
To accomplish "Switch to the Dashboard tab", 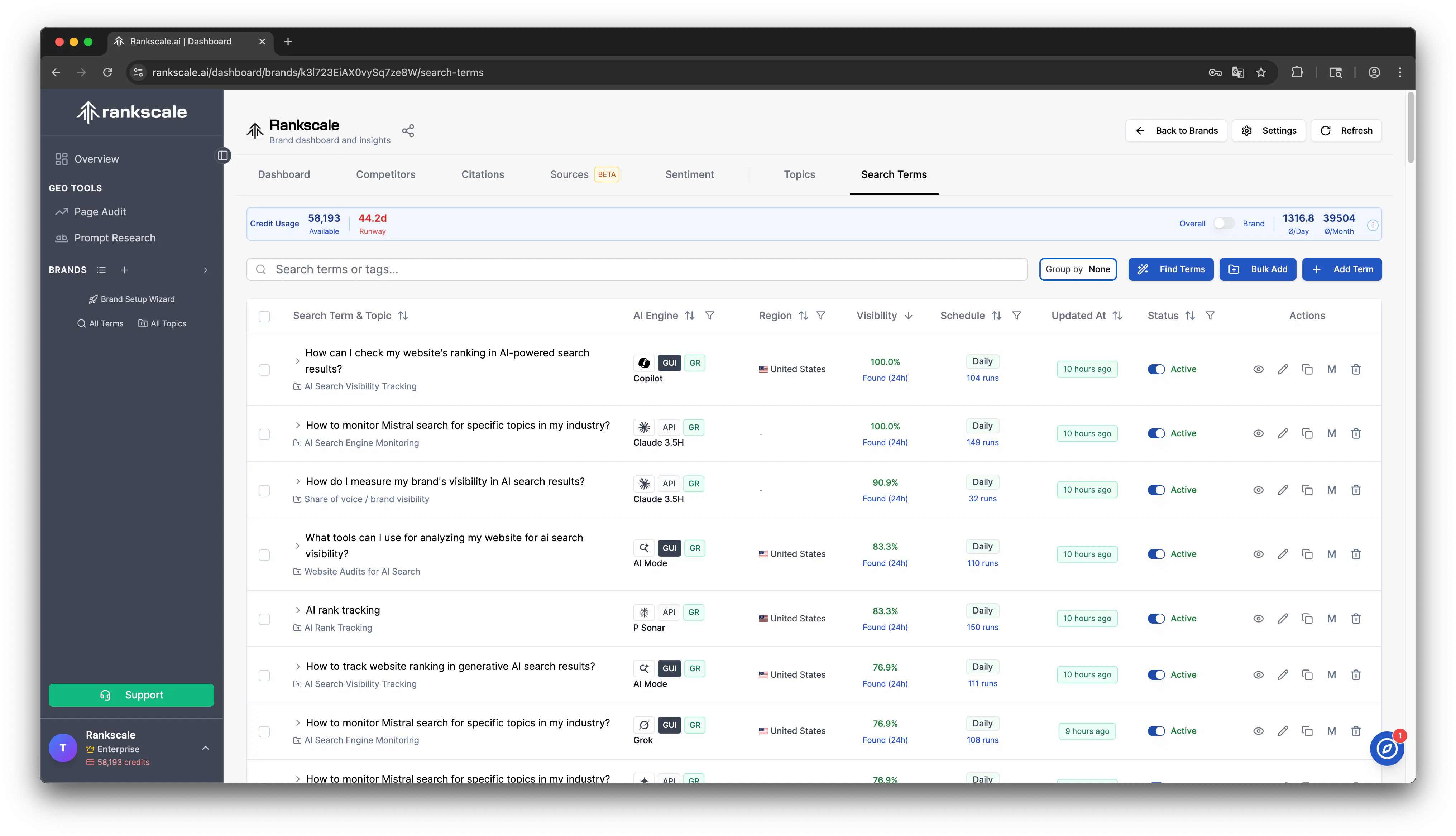I will coord(284,174).
